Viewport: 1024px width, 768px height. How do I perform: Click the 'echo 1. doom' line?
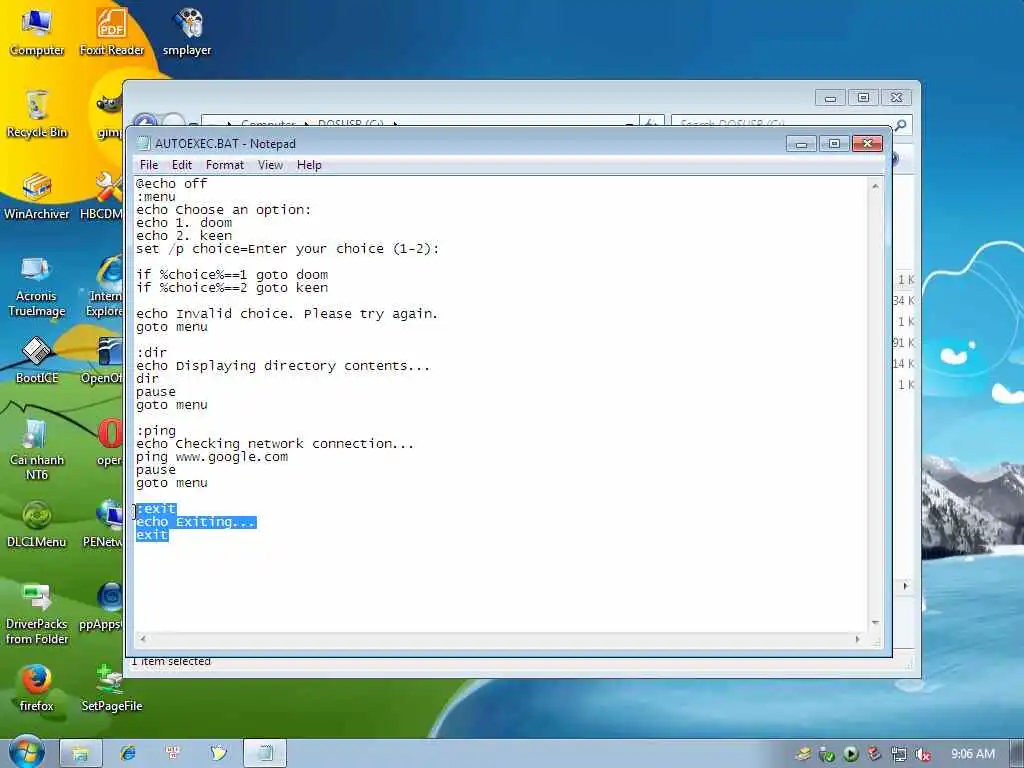coord(184,223)
